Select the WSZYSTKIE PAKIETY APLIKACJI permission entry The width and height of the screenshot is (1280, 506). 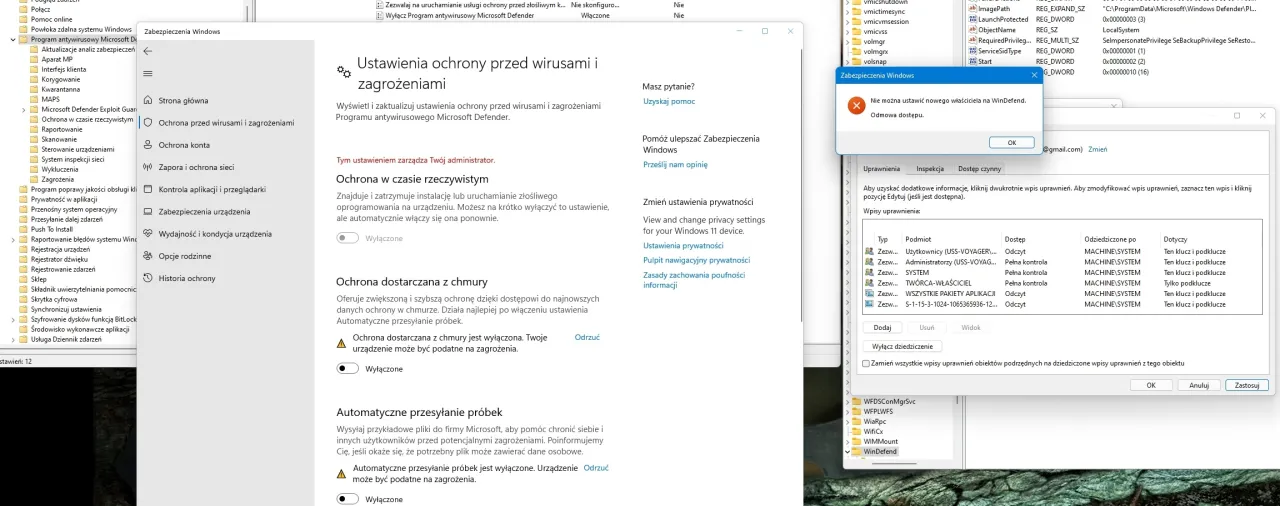point(1062,294)
